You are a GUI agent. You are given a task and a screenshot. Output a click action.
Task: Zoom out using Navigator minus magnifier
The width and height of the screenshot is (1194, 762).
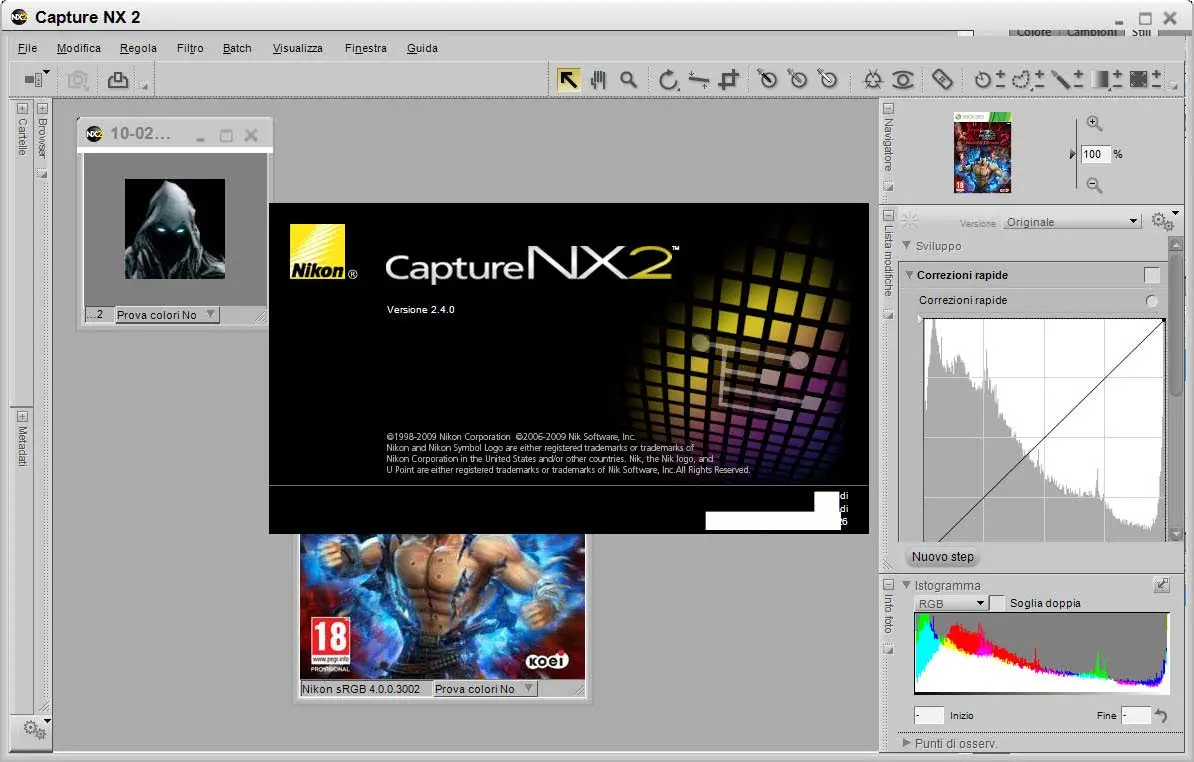(x=1094, y=184)
